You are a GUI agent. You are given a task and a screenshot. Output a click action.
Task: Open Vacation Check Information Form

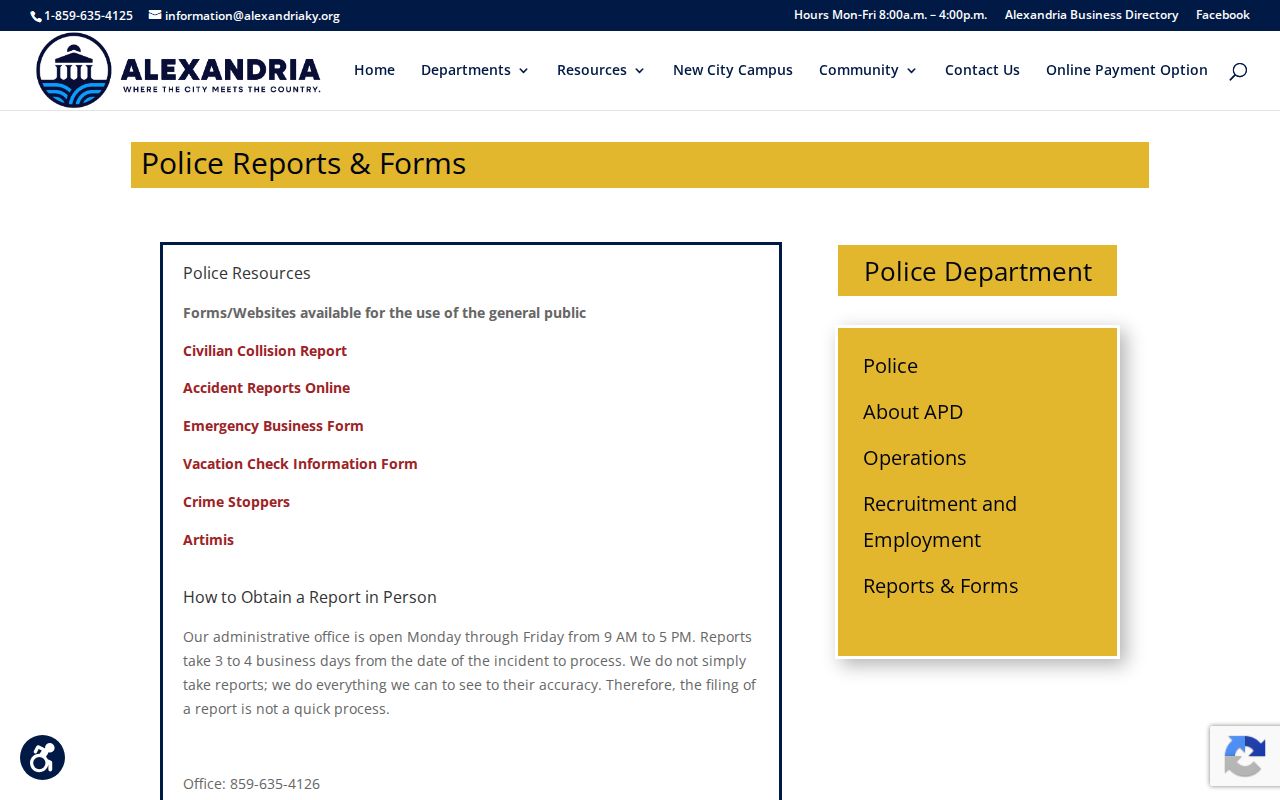[x=300, y=464]
